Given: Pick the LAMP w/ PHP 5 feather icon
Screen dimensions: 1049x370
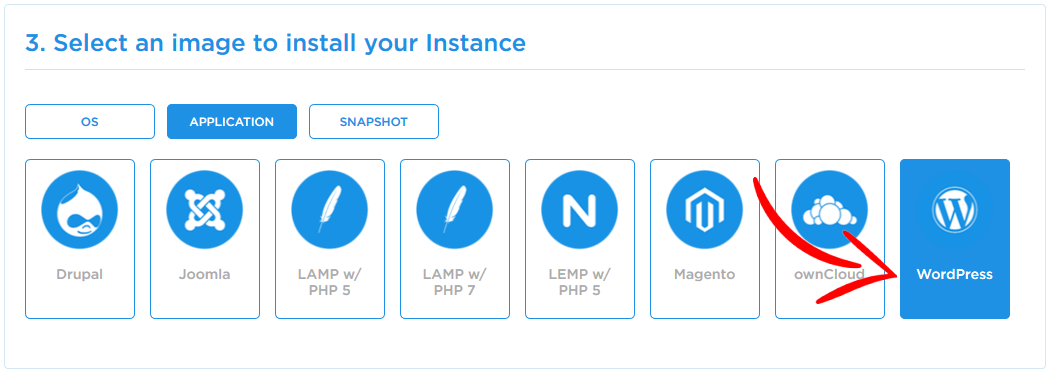Looking at the screenshot, I should click(x=330, y=209).
